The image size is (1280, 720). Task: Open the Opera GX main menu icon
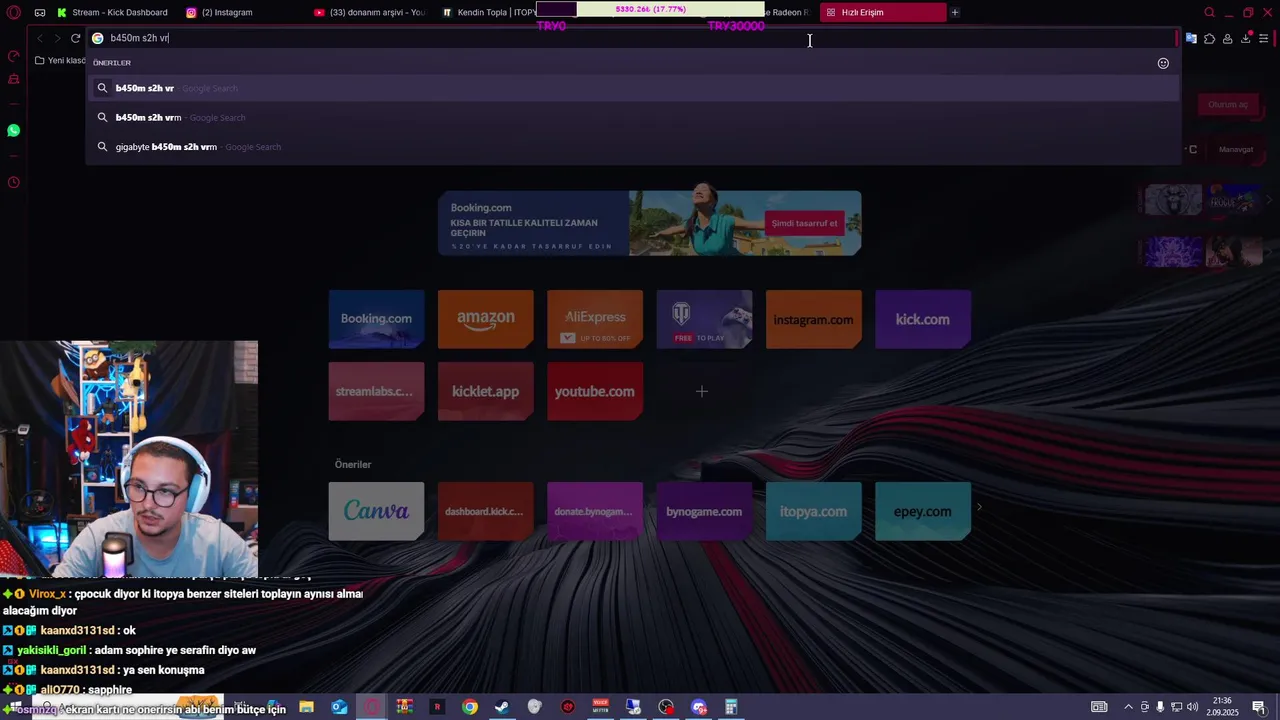coord(14,13)
